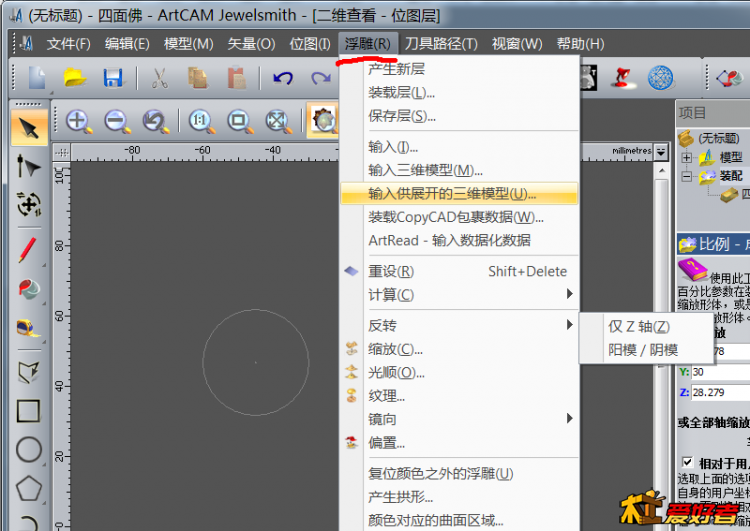Choose 缩放(C) menu entry
Screen dimensions: 750x531
click(459, 349)
